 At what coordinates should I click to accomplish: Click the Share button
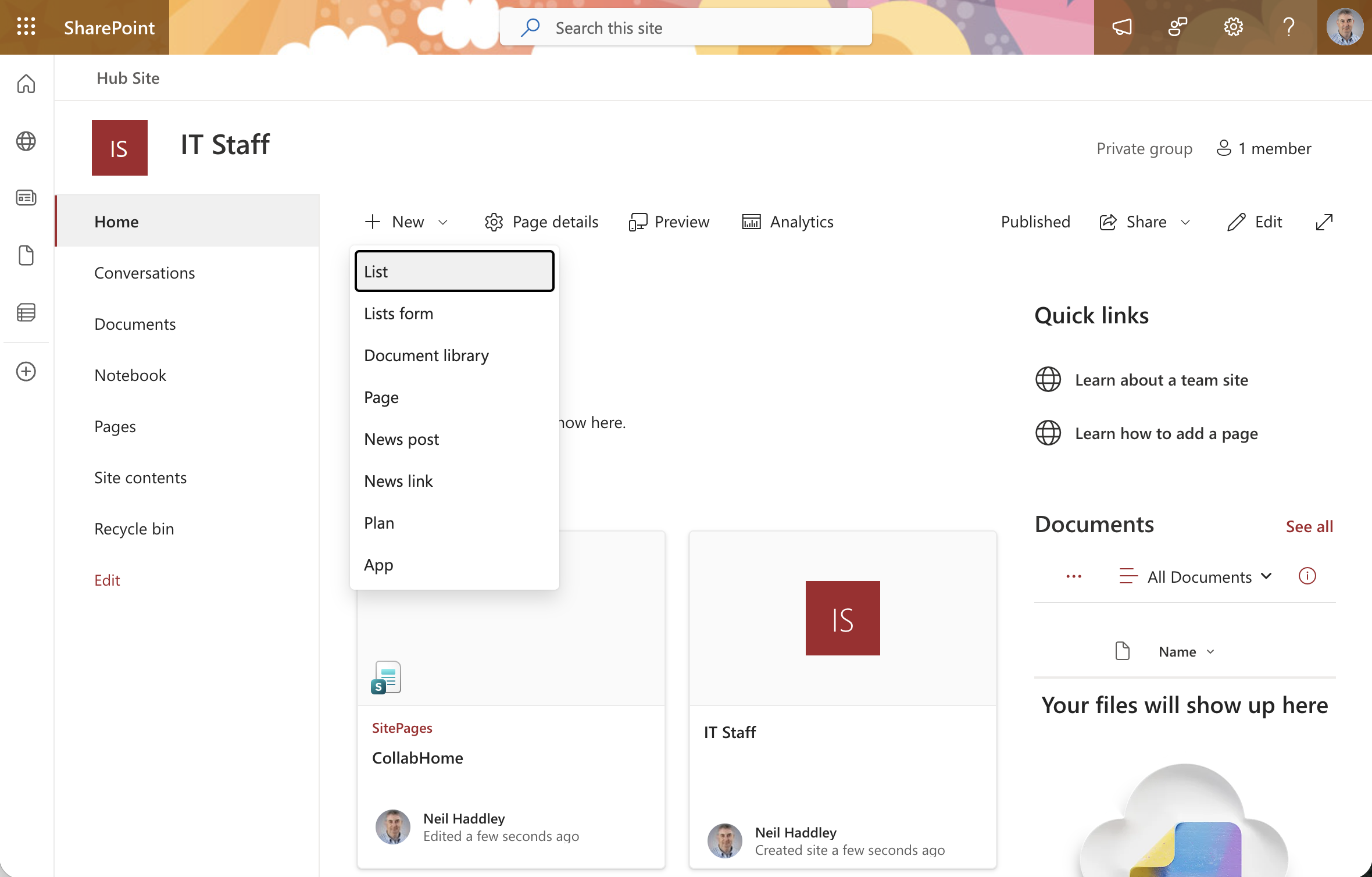pos(1134,222)
